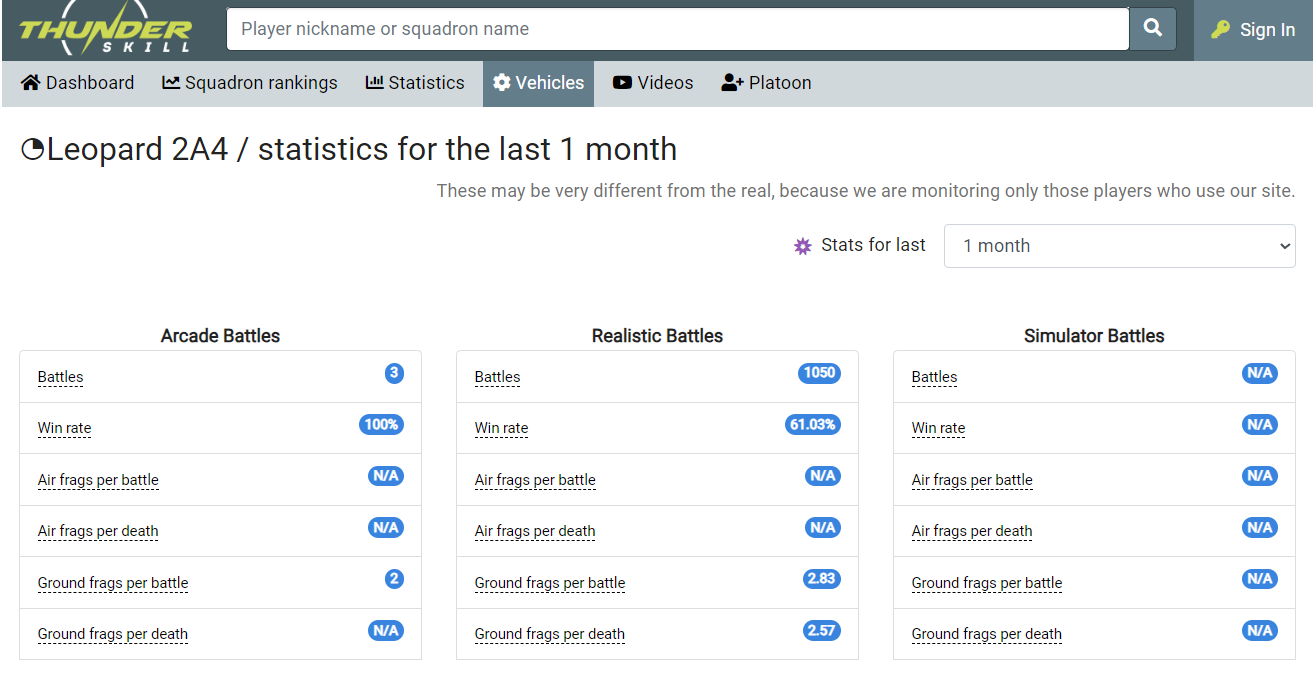Click Win rate under Realistic Battles
This screenshot has width=1314, height=680.
tap(501, 428)
